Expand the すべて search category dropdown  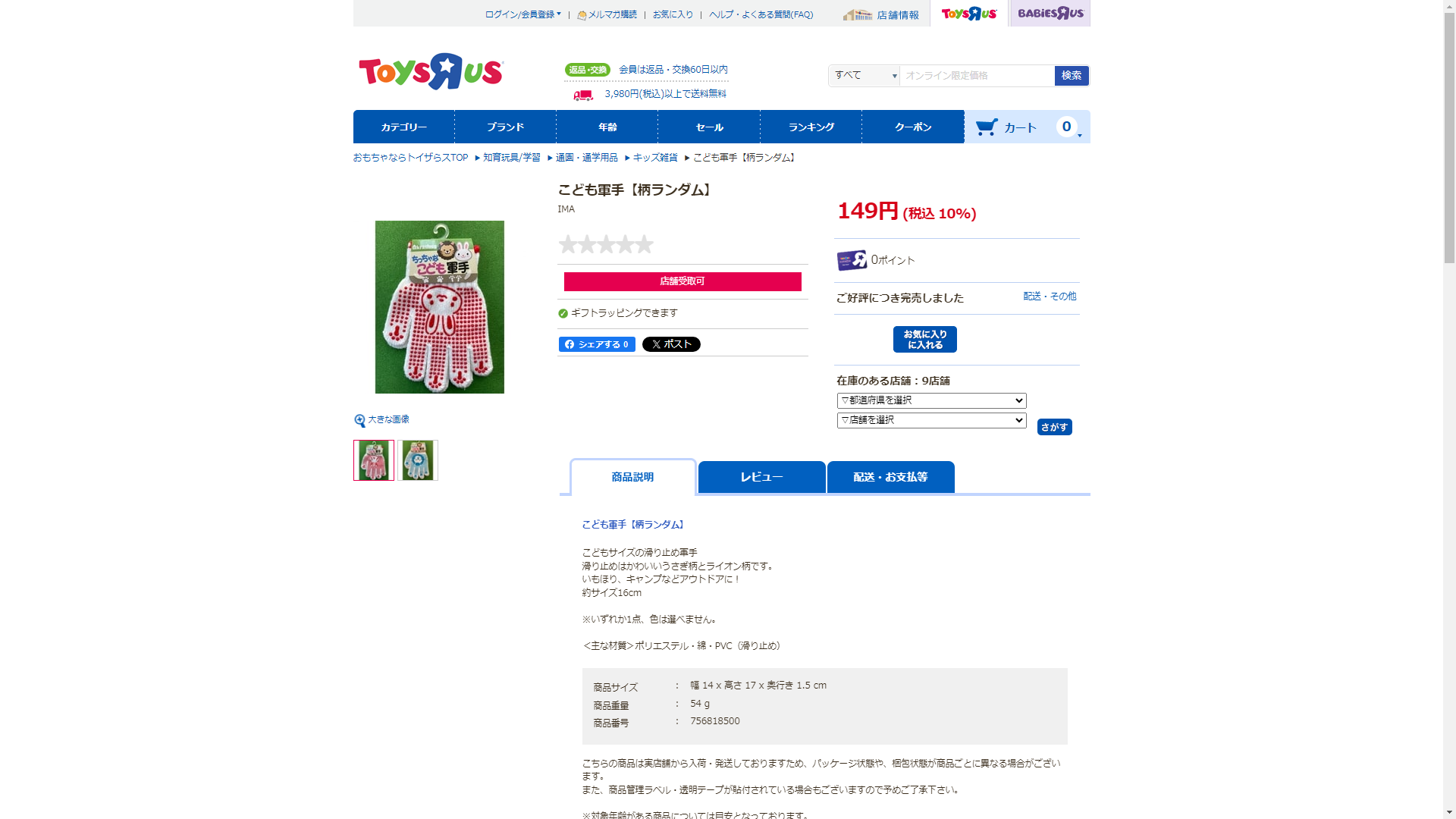tap(864, 76)
